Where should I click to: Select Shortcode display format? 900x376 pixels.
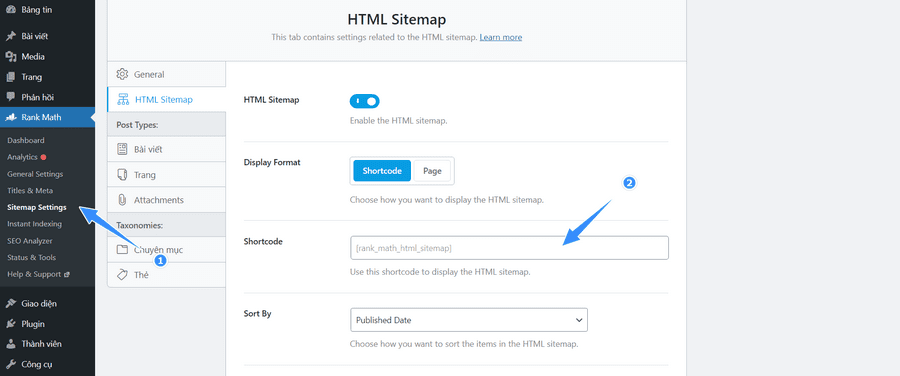[382, 170]
